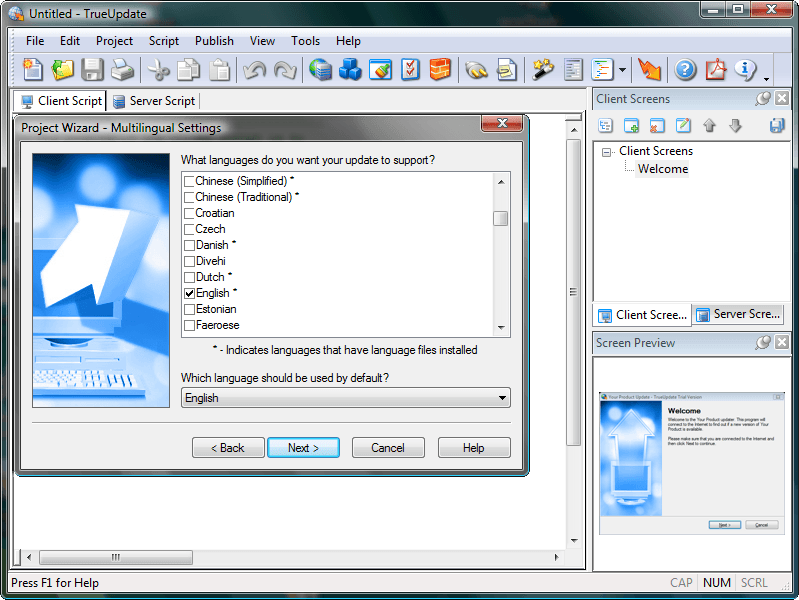The image size is (799, 600).
Task: Open the Project menu
Action: click(x=114, y=41)
